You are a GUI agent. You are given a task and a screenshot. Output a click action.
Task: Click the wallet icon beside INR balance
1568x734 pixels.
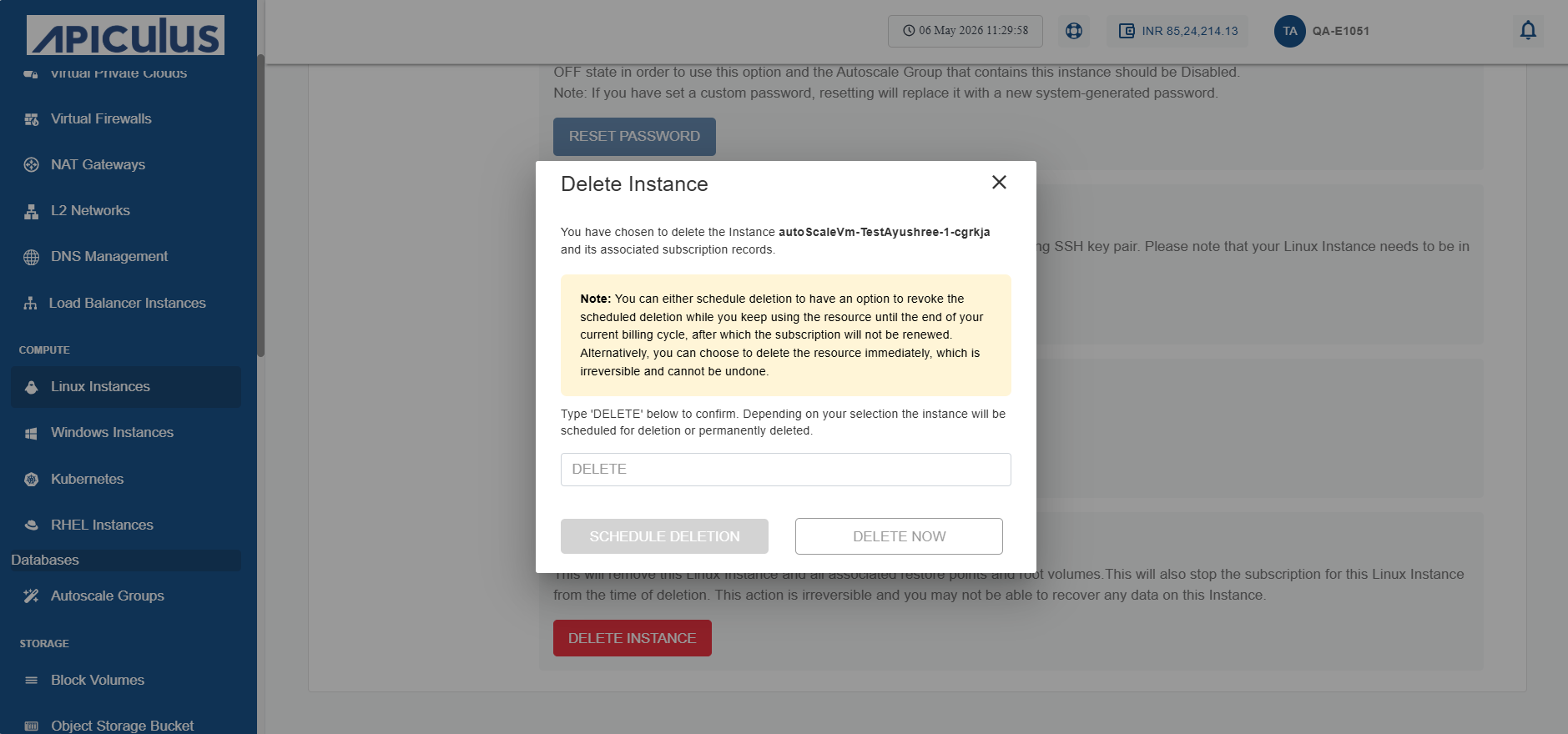[1127, 31]
